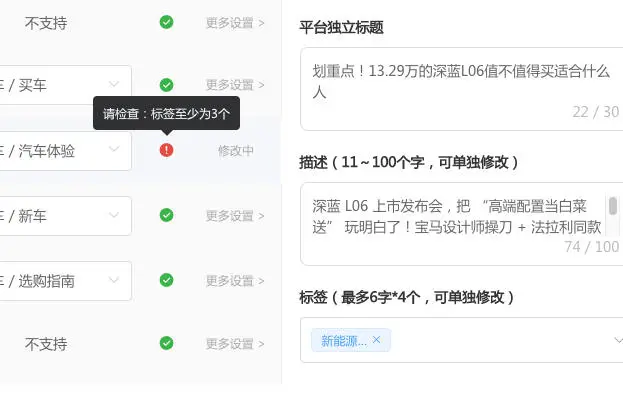Click the green check beside 买车 dropdown
The height and width of the screenshot is (418, 623).
[166, 85]
